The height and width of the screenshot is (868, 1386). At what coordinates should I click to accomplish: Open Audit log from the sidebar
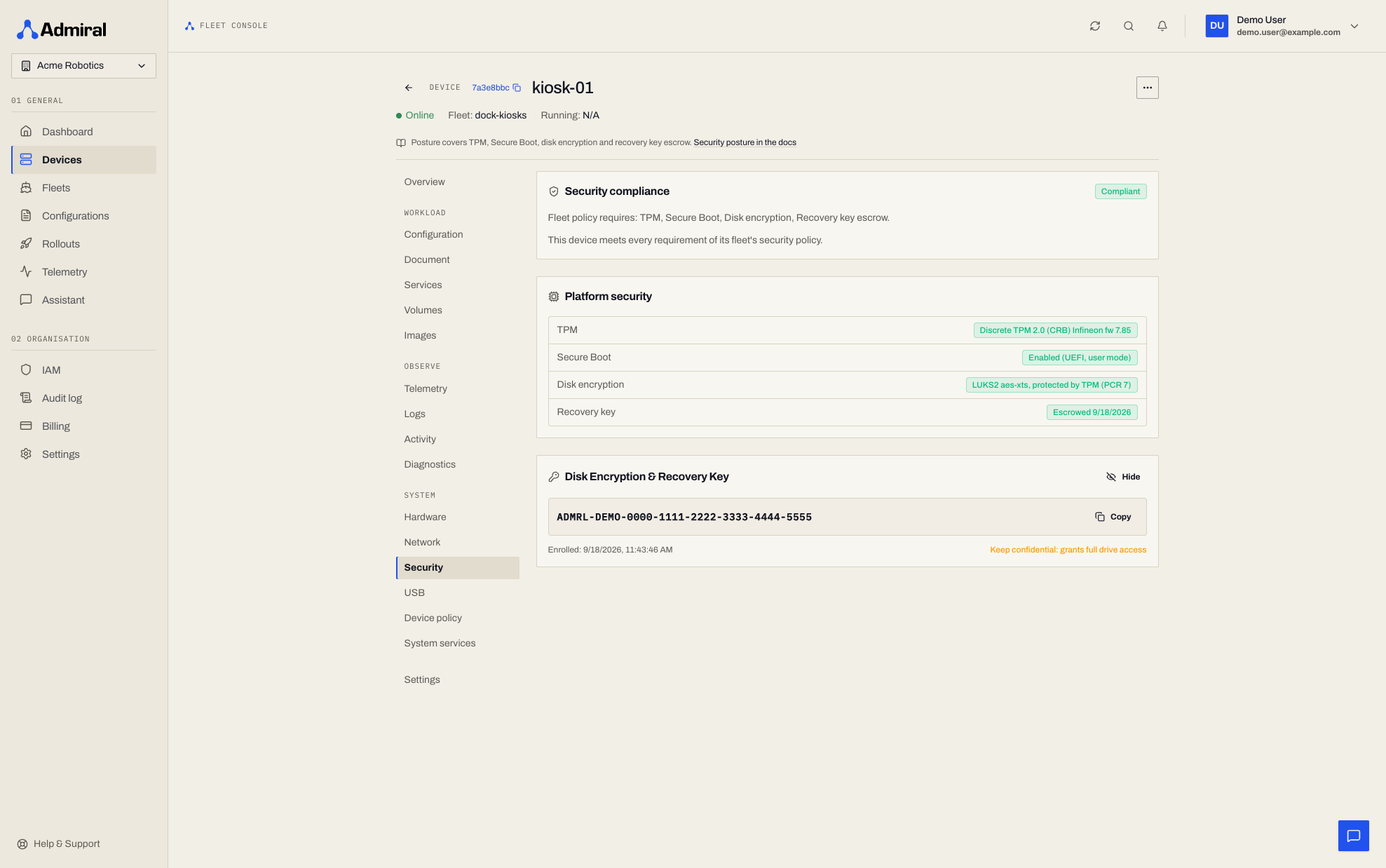(x=83, y=398)
